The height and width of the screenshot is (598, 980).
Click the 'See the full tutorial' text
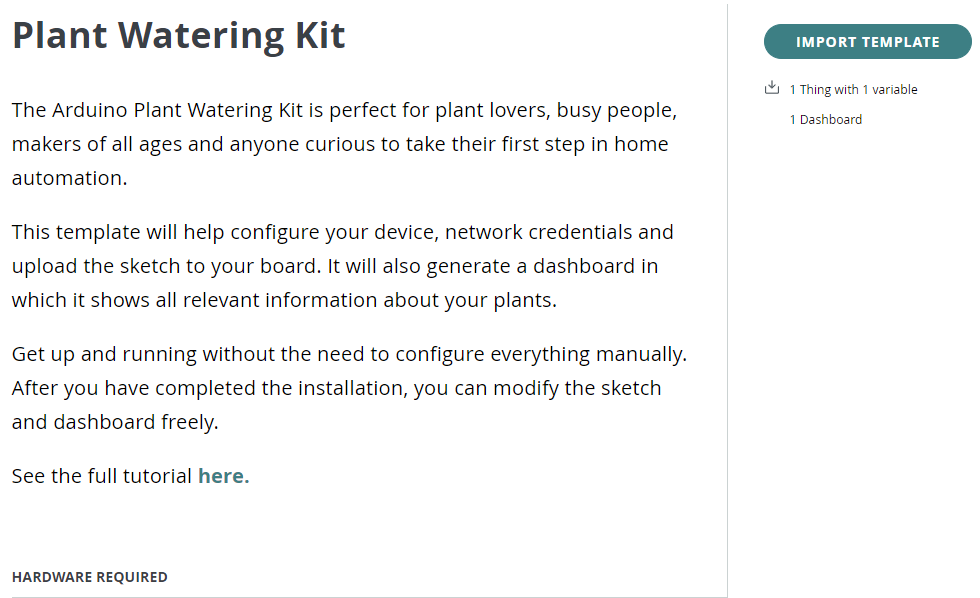(x=101, y=476)
